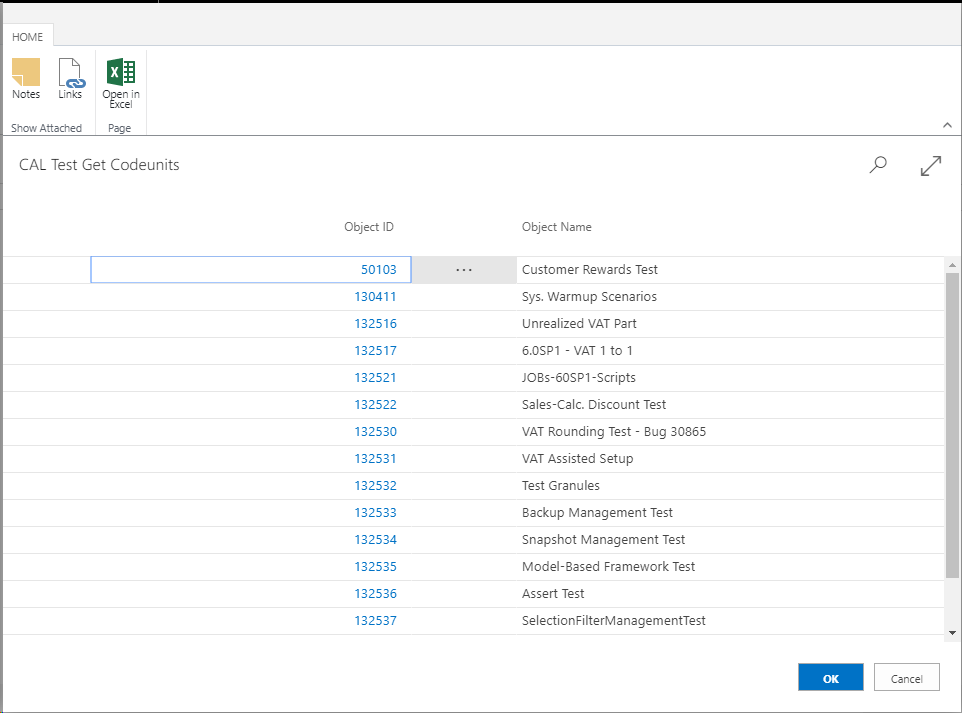
Task: Open the Notes attachment panel
Action: (x=26, y=79)
